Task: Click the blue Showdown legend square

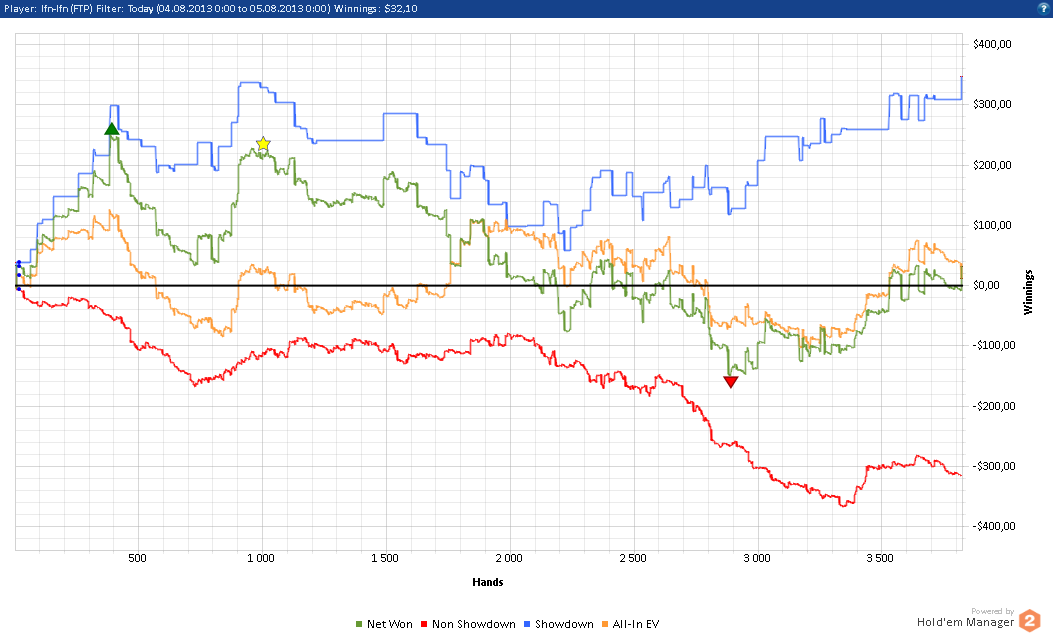Action: pyautogui.click(x=528, y=624)
